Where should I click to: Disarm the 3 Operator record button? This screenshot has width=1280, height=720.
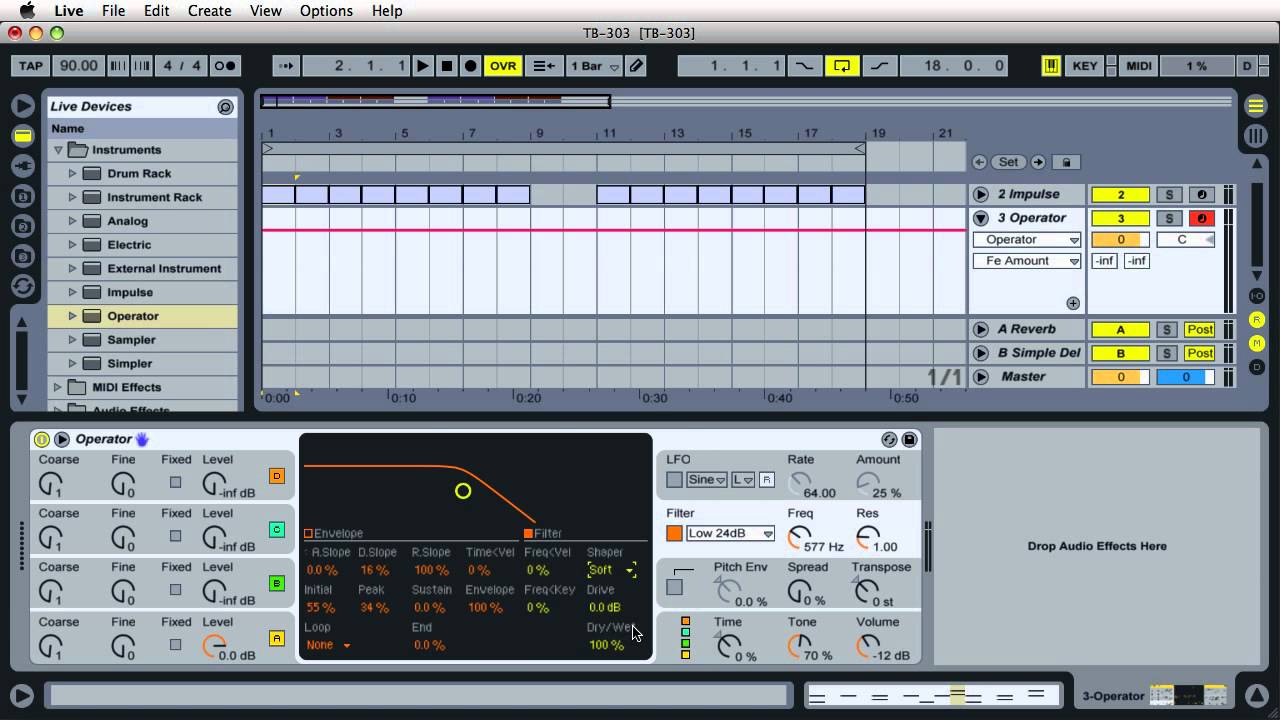1201,218
